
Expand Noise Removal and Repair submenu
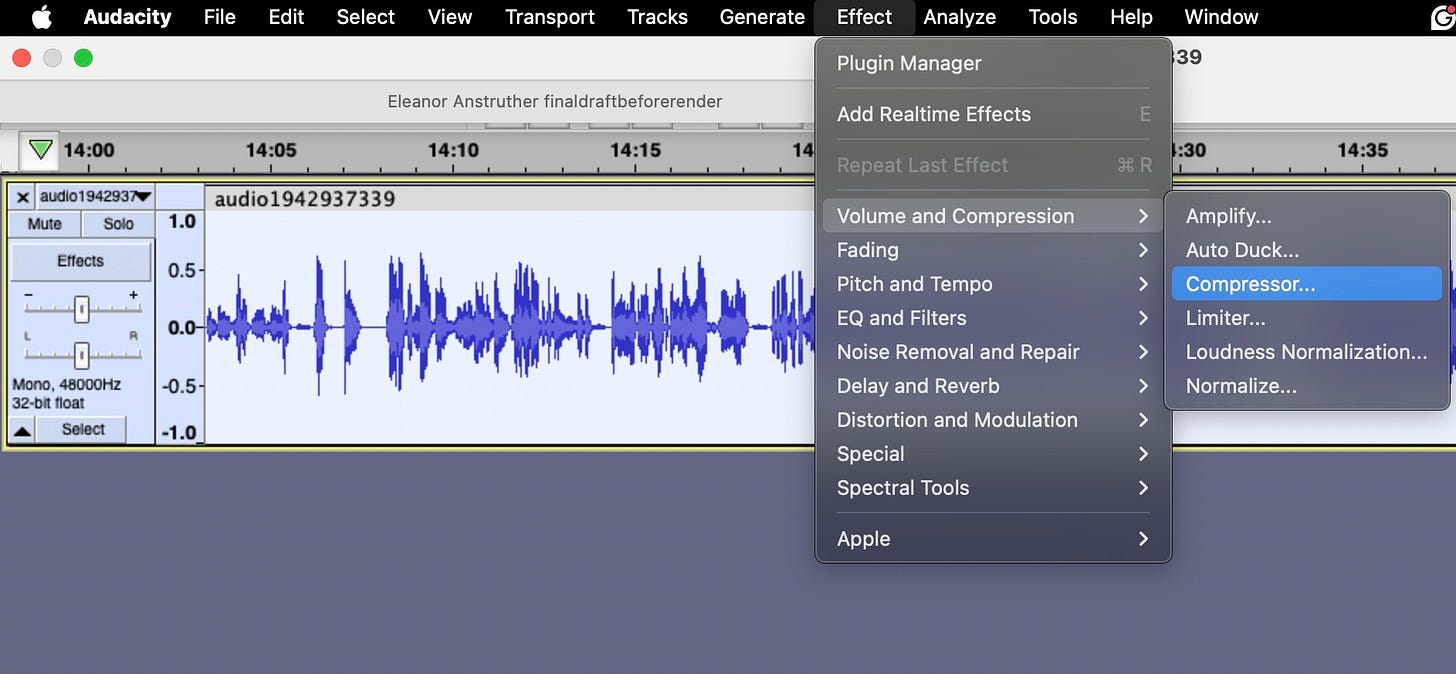tap(993, 352)
